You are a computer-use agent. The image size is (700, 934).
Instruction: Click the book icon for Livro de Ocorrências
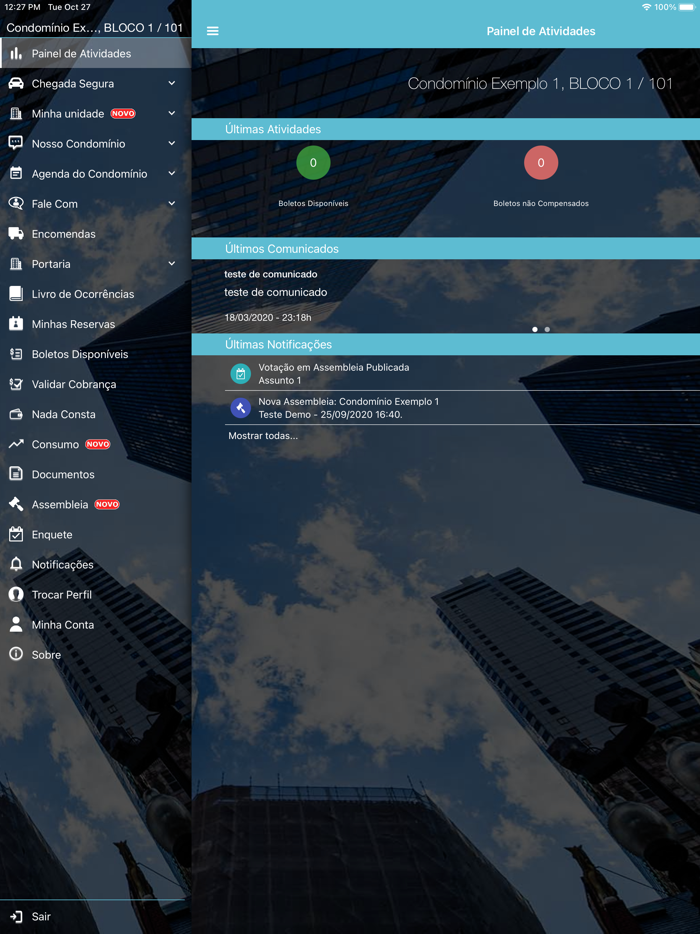point(16,294)
